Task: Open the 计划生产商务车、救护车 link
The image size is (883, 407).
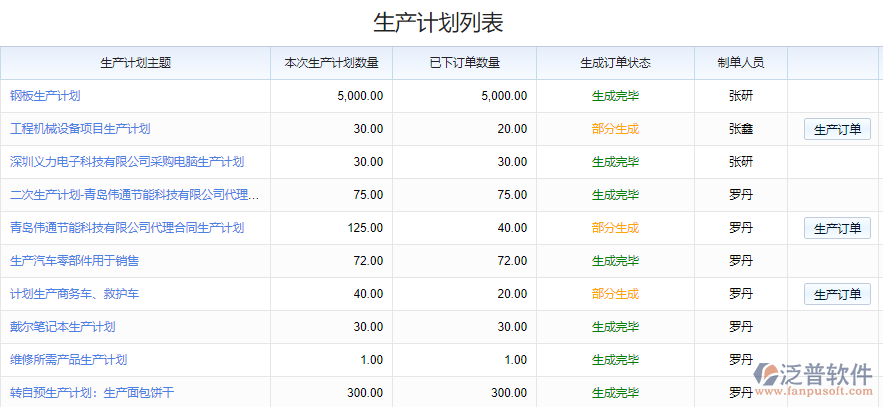Action: point(74,294)
